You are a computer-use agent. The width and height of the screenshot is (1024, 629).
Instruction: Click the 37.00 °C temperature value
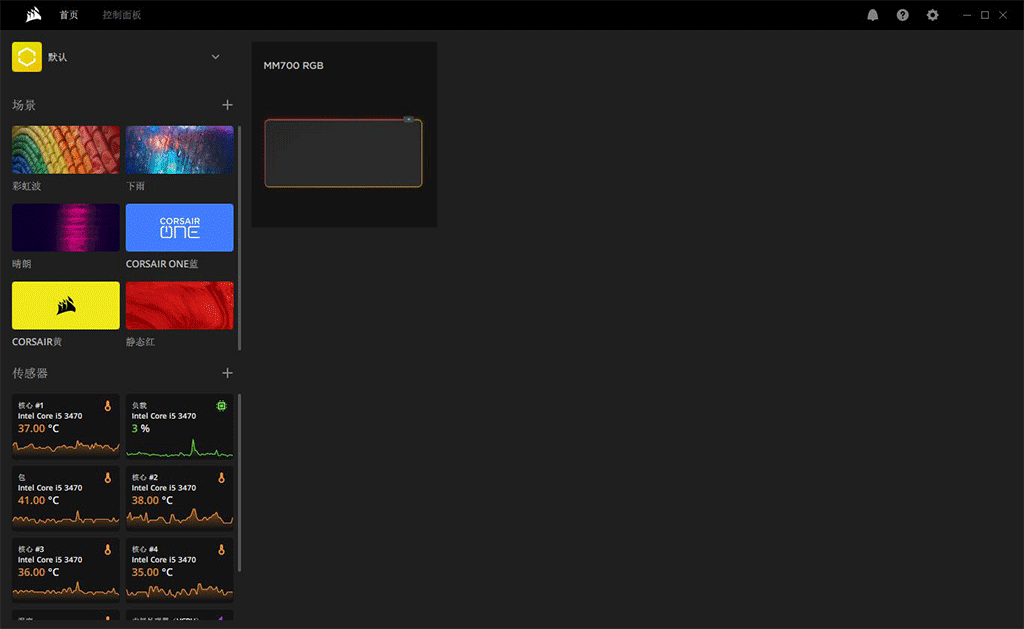pos(39,428)
